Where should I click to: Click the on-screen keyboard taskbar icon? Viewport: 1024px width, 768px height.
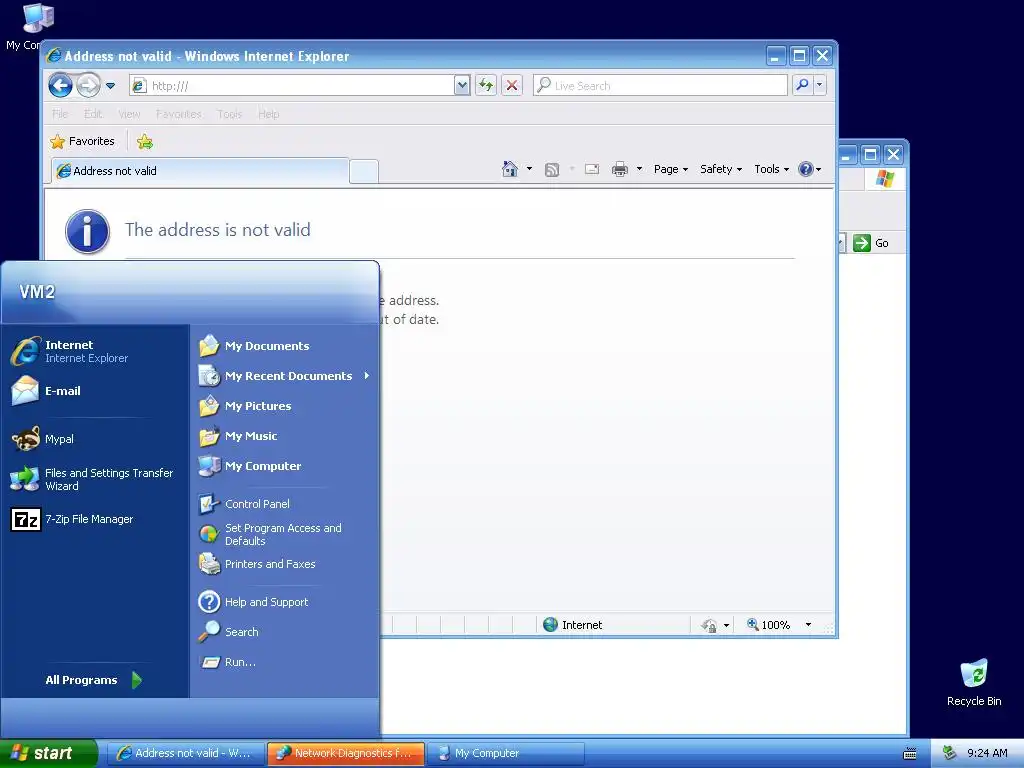(x=910, y=754)
